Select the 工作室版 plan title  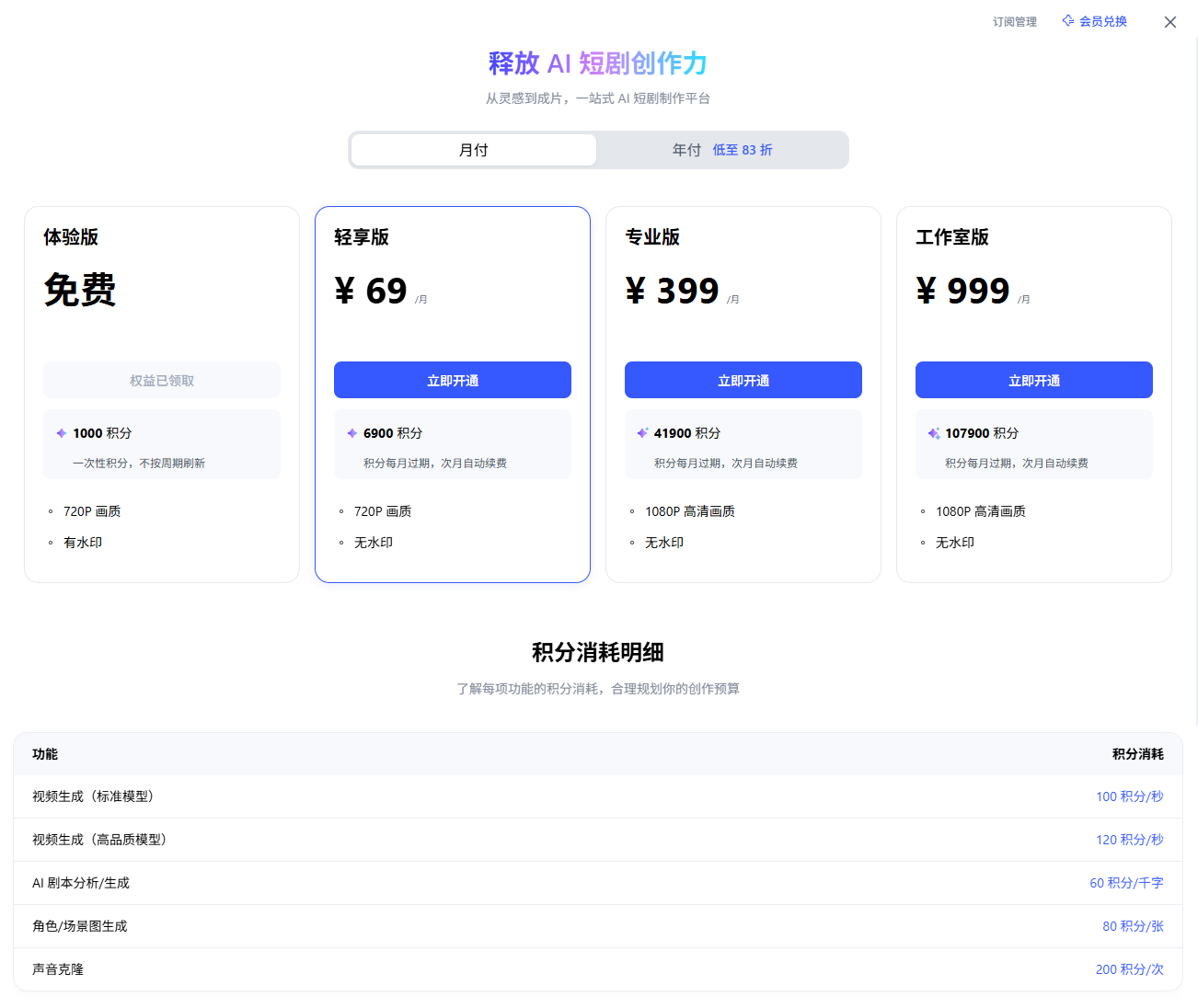[952, 237]
